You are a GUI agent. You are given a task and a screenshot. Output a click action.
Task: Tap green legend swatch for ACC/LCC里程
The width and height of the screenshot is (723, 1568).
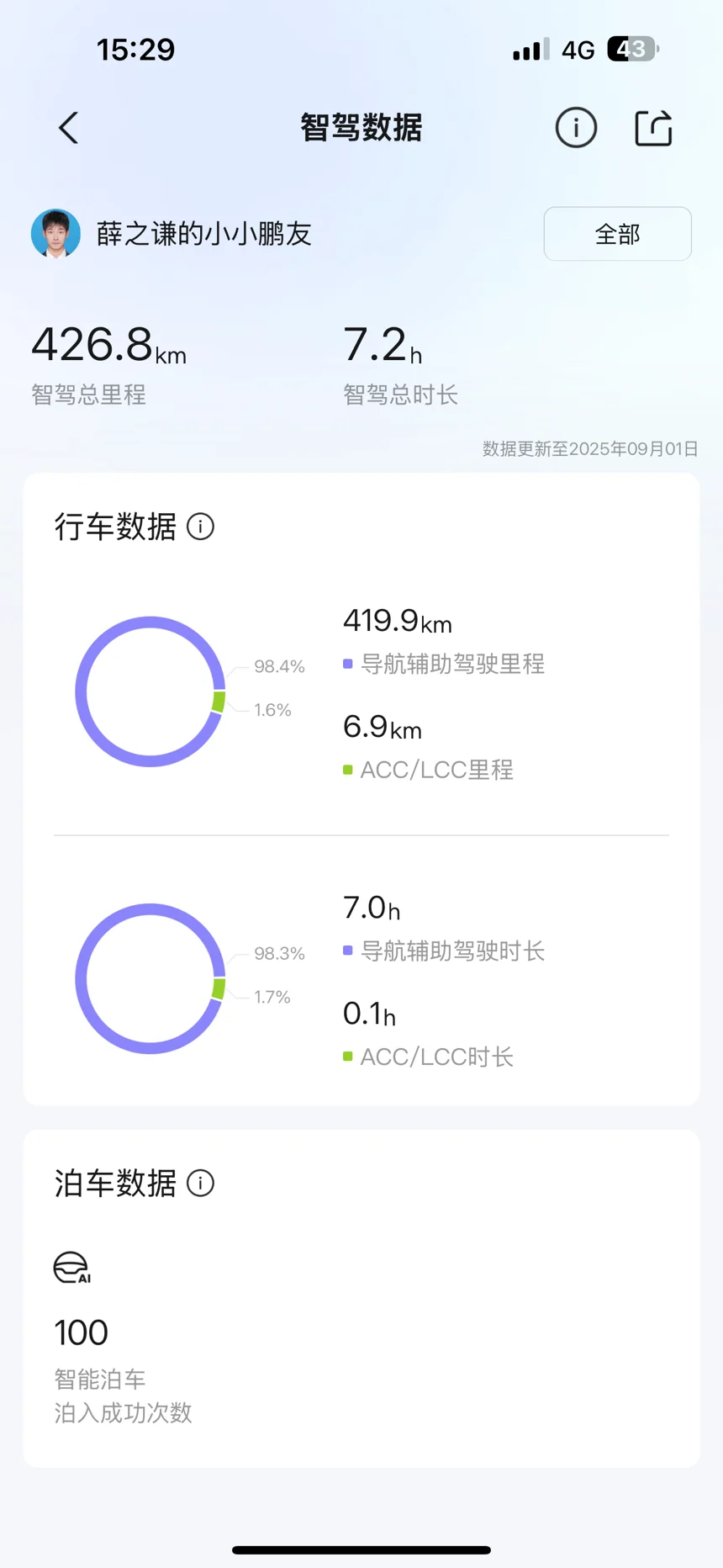click(348, 771)
